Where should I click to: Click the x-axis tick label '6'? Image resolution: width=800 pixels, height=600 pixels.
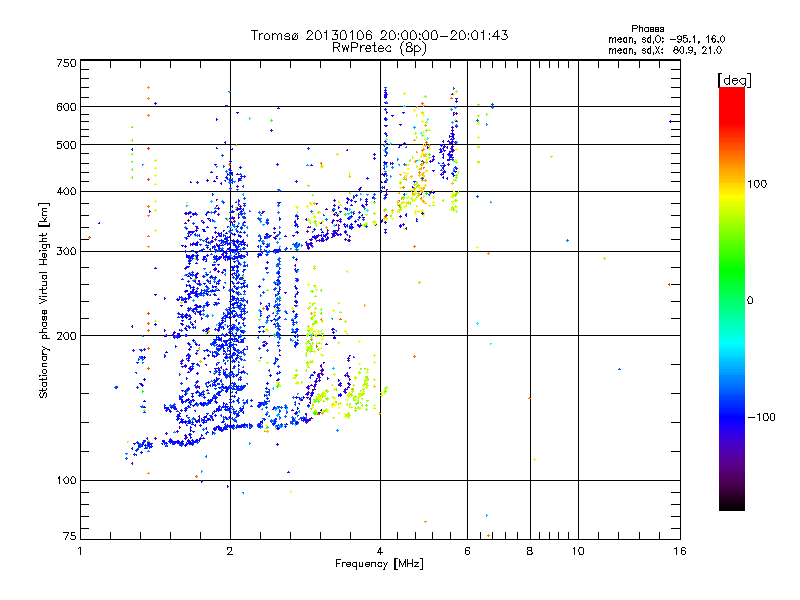pyautogui.click(x=467, y=551)
